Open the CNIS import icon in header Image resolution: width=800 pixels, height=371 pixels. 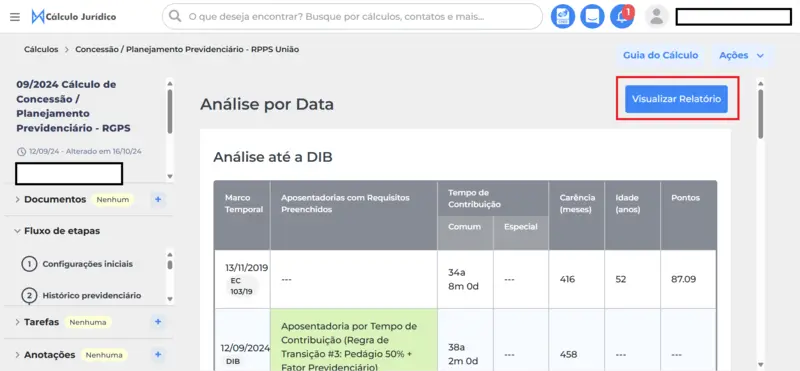563,17
